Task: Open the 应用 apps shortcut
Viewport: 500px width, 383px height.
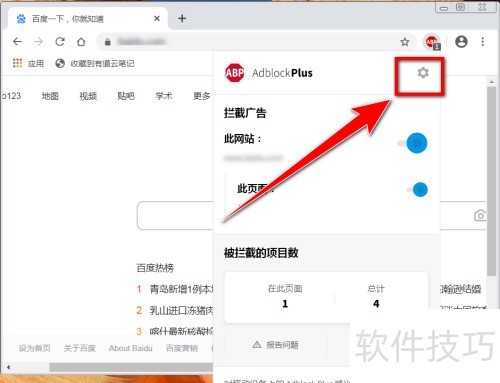Action: (28, 63)
